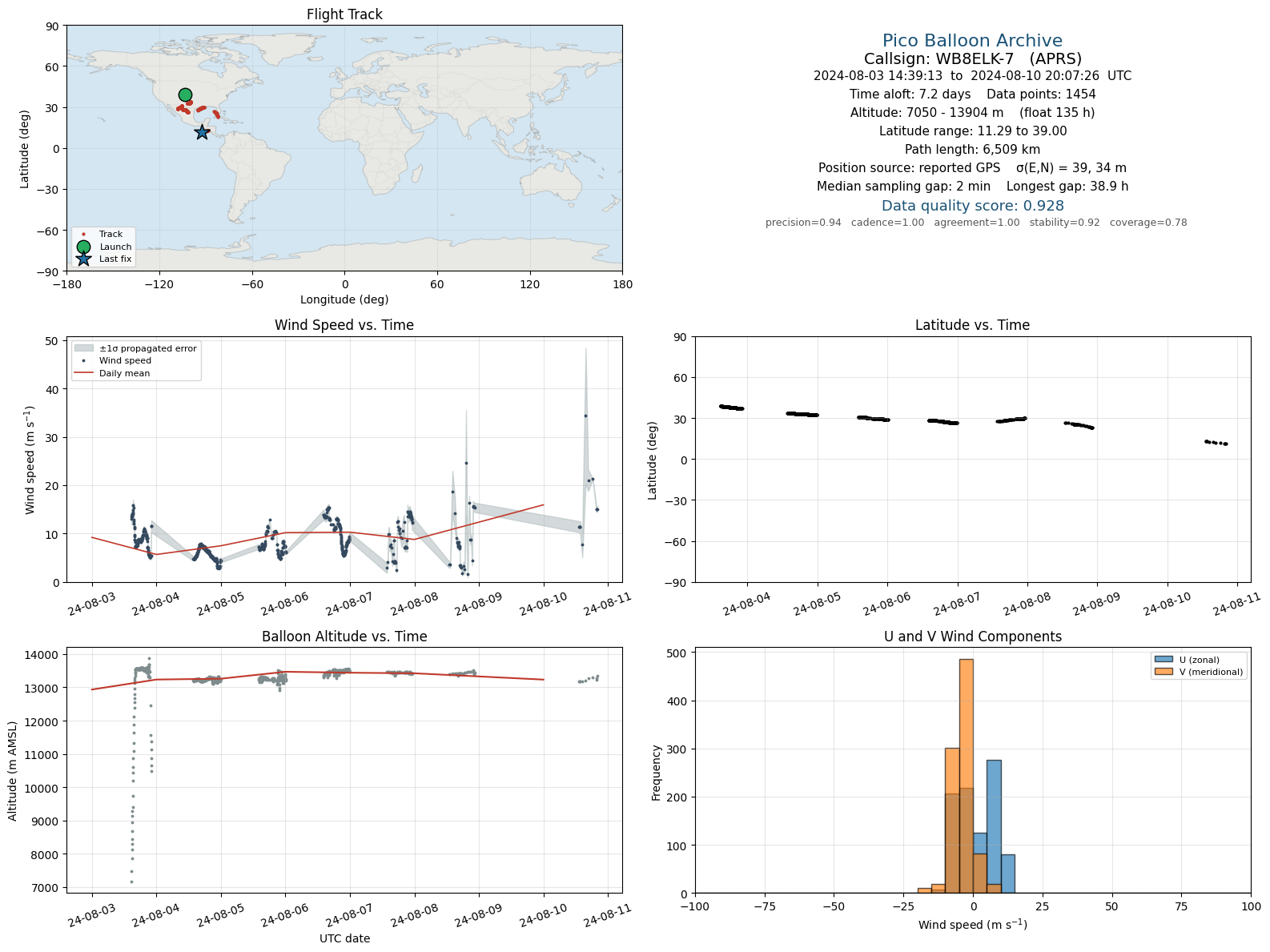Click the 'Altitude: 7050 - 13904 m' text
Viewport: 1270px width, 952px height.
point(926,113)
